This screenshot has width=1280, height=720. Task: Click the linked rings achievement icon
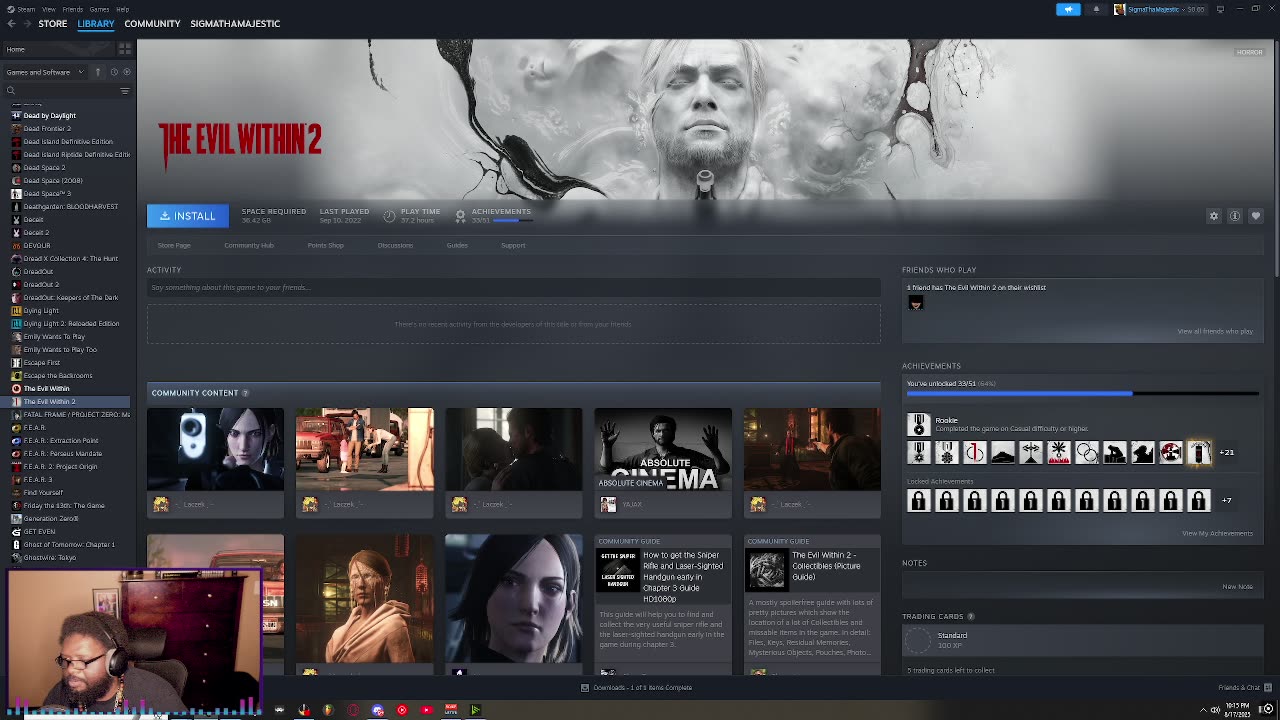click(x=1086, y=453)
